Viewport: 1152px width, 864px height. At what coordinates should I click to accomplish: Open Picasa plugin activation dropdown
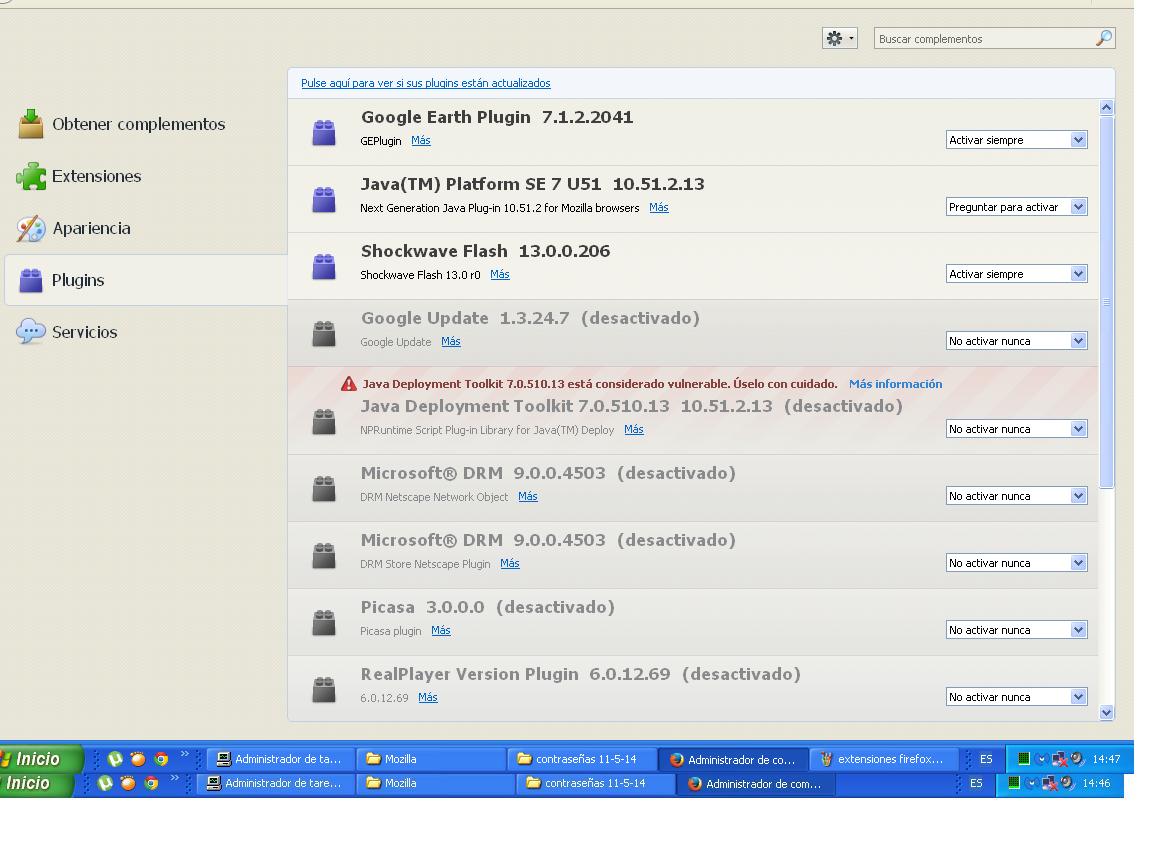coord(1016,630)
